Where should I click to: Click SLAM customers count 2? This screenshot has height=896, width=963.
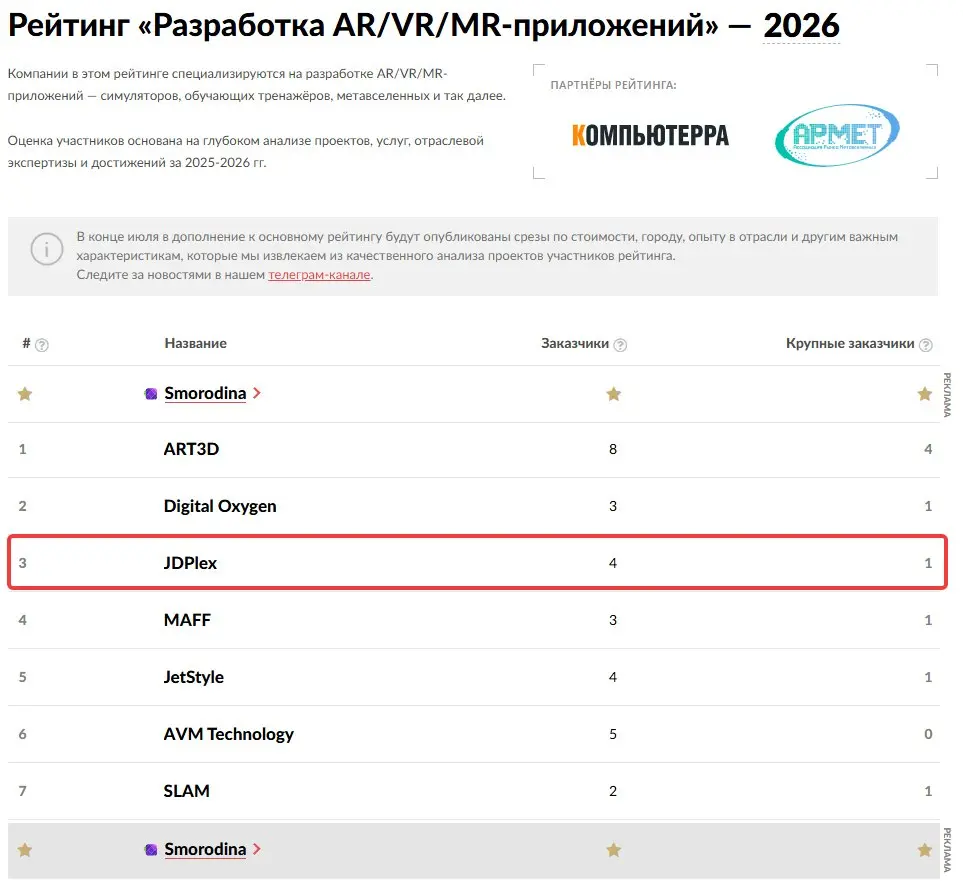pyautogui.click(x=613, y=792)
